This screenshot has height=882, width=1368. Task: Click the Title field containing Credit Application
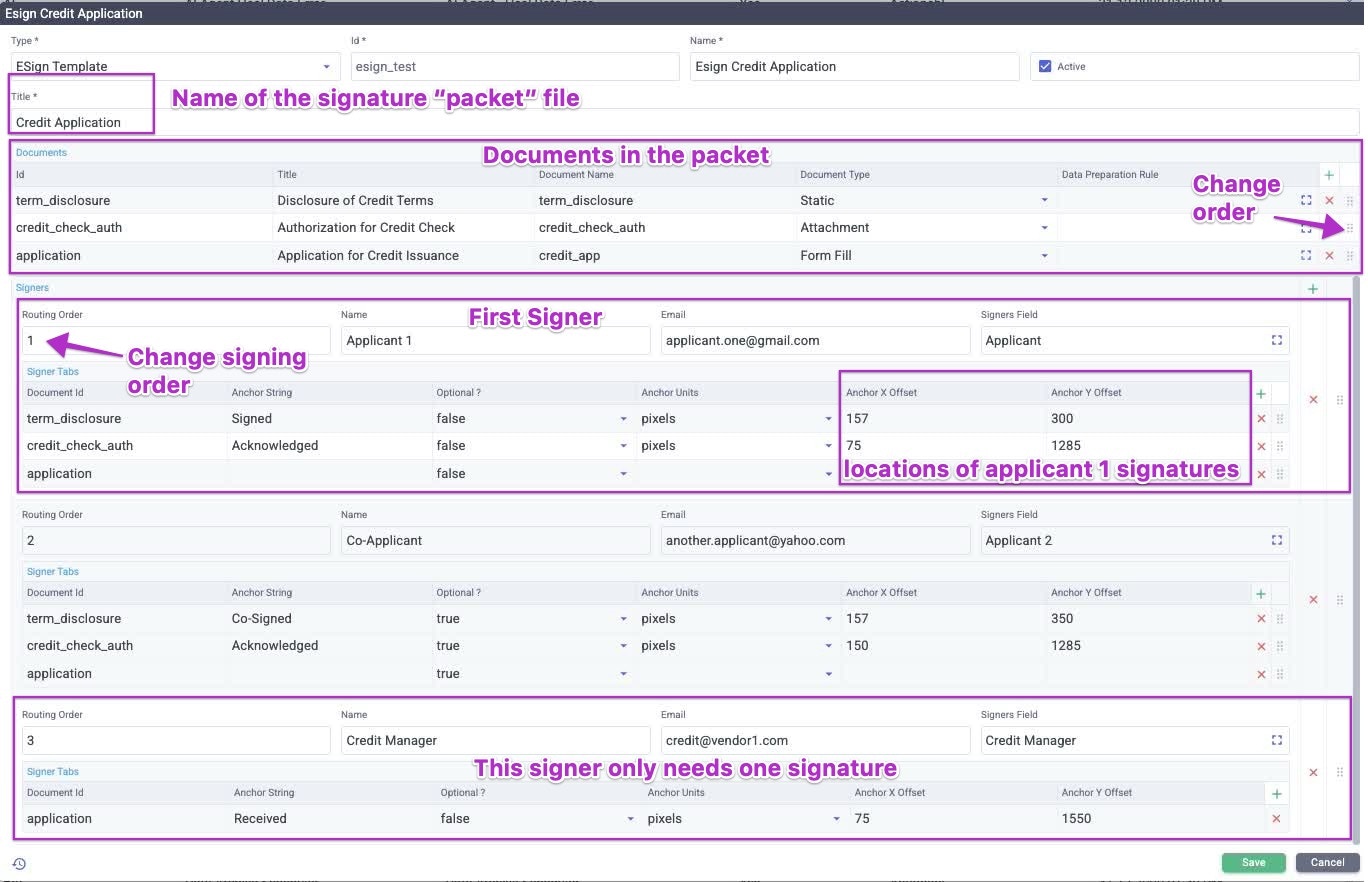tap(80, 122)
